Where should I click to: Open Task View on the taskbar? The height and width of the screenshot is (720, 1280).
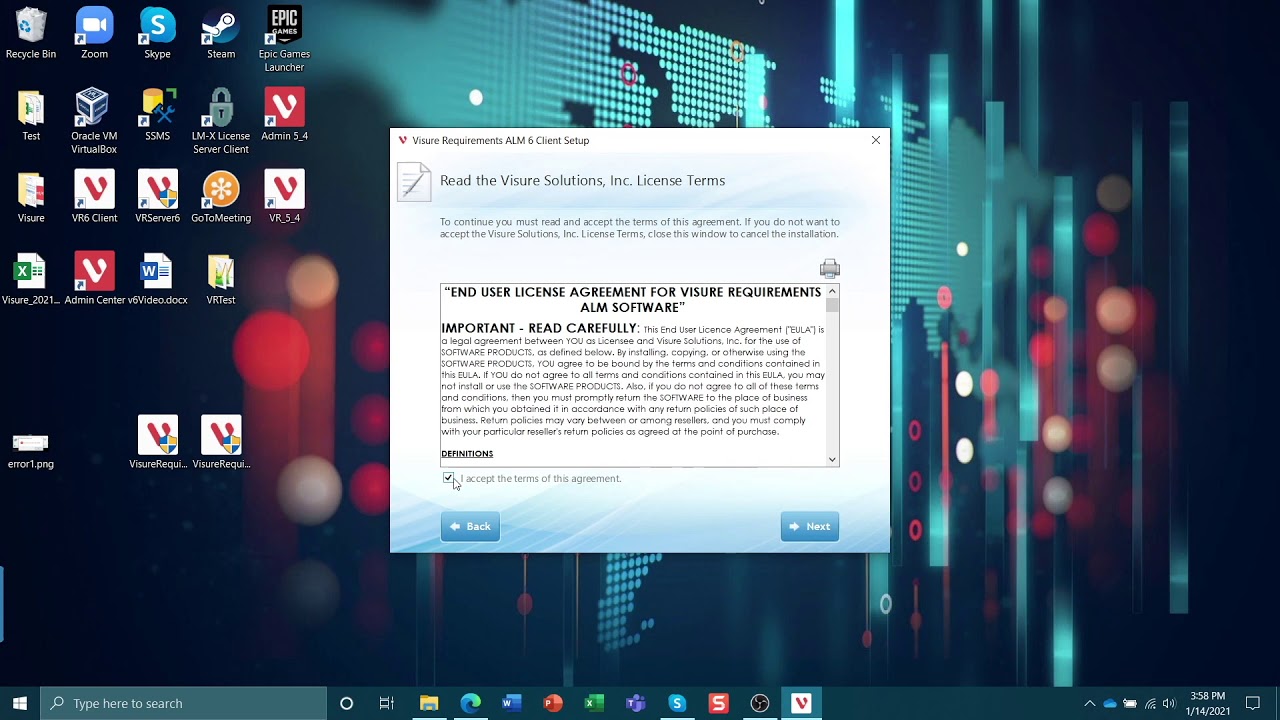click(x=387, y=703)
